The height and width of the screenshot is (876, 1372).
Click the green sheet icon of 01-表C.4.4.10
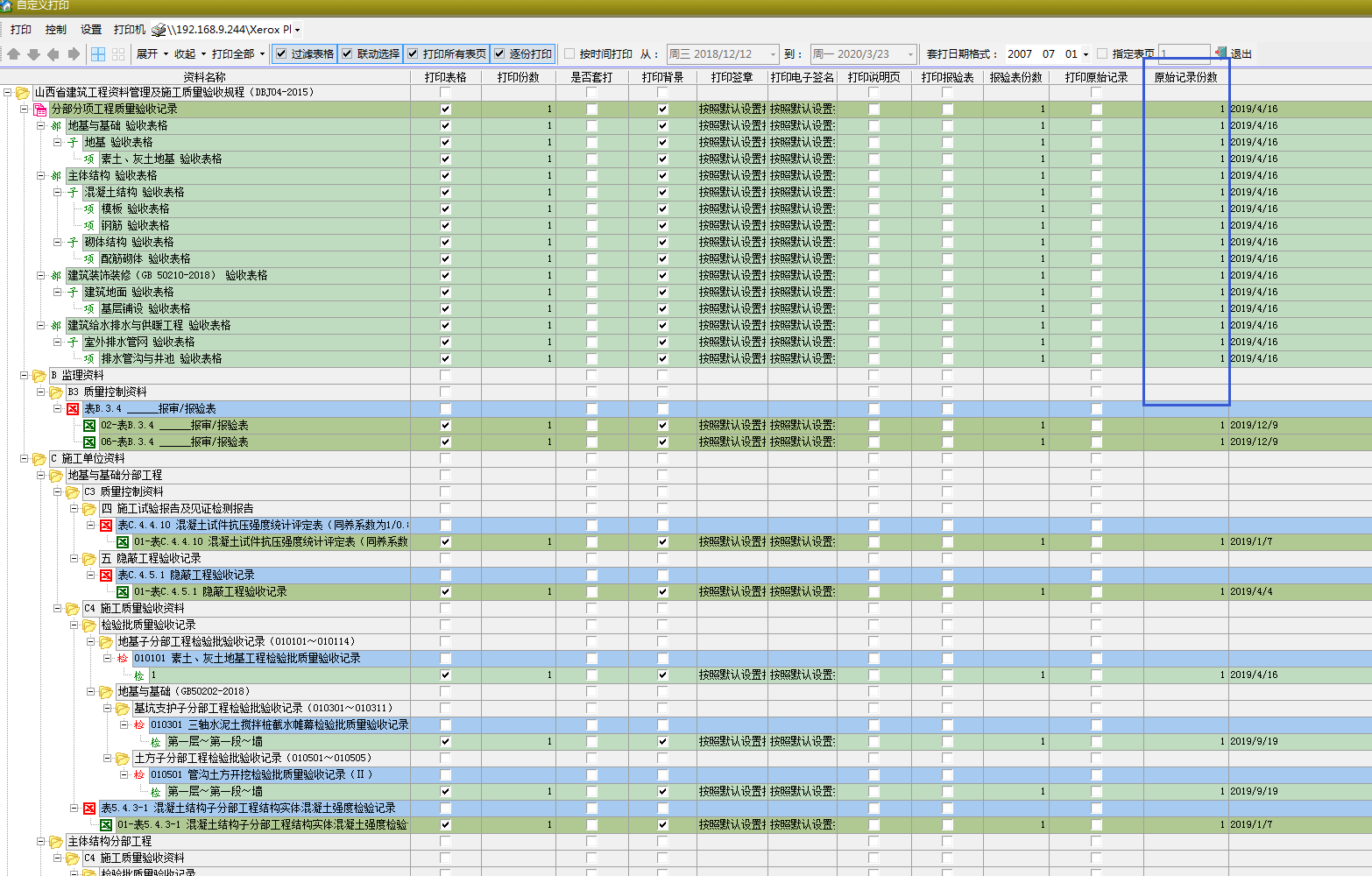pos(123,541)
